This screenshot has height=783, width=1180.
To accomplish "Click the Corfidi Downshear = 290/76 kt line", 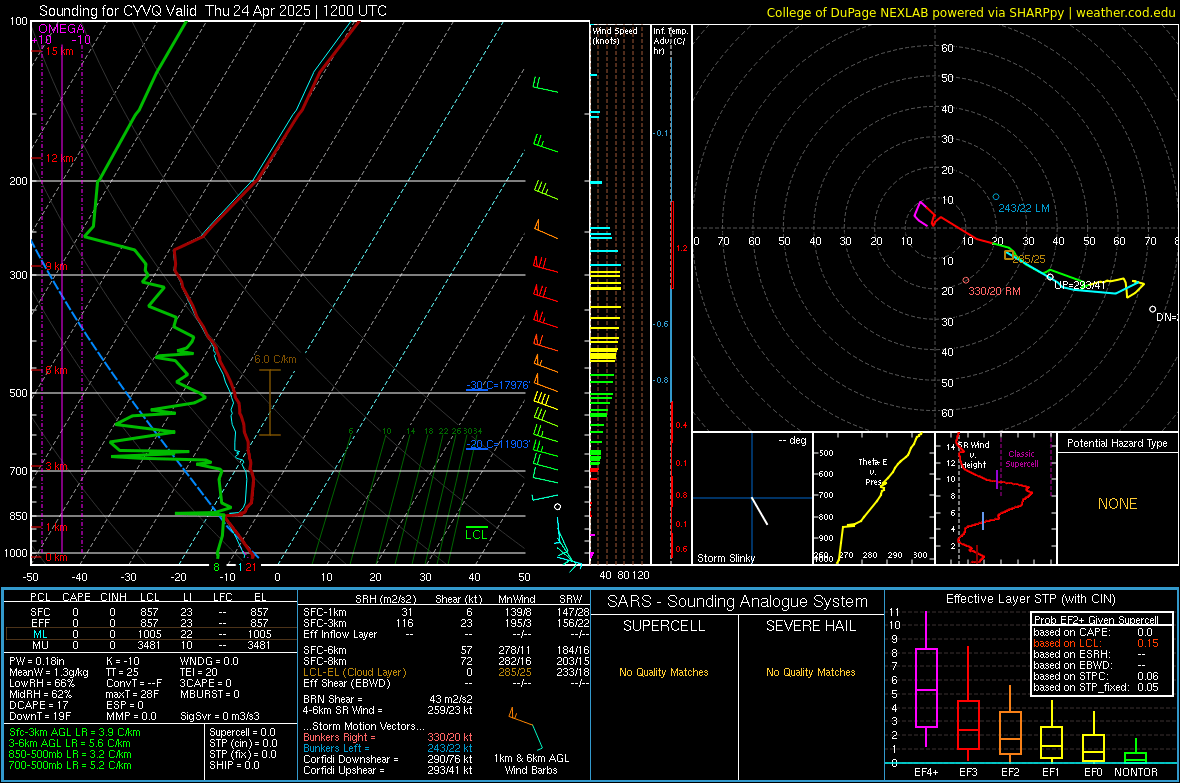I will [388, 759].
